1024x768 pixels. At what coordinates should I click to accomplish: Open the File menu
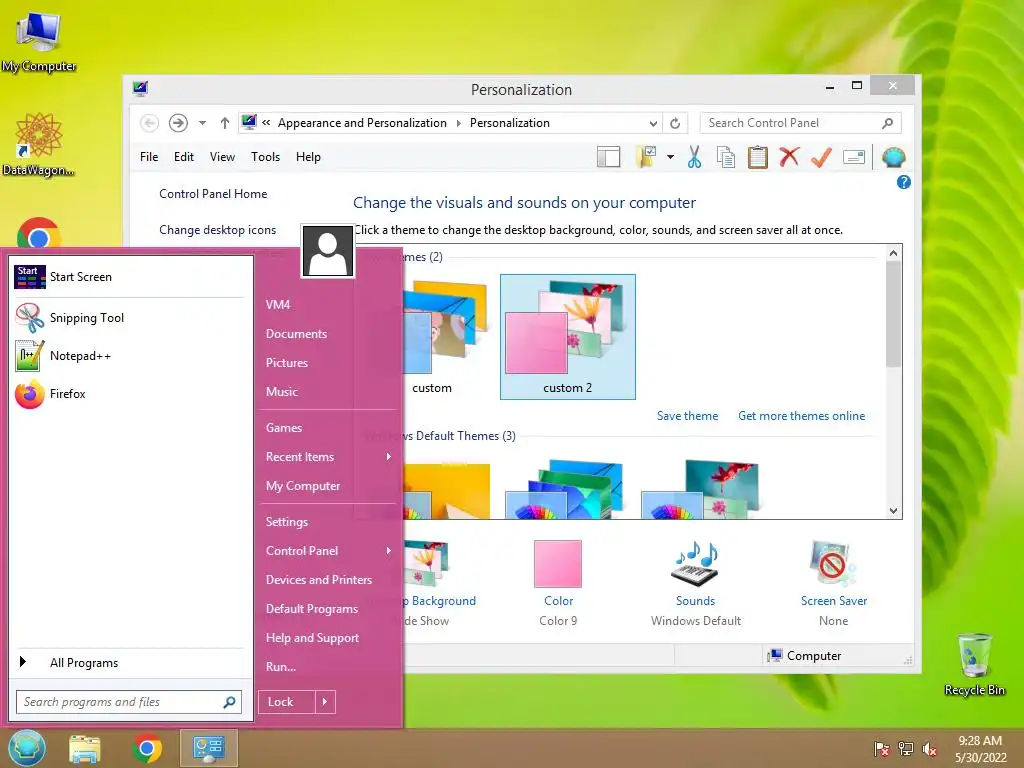coord(149,157)
